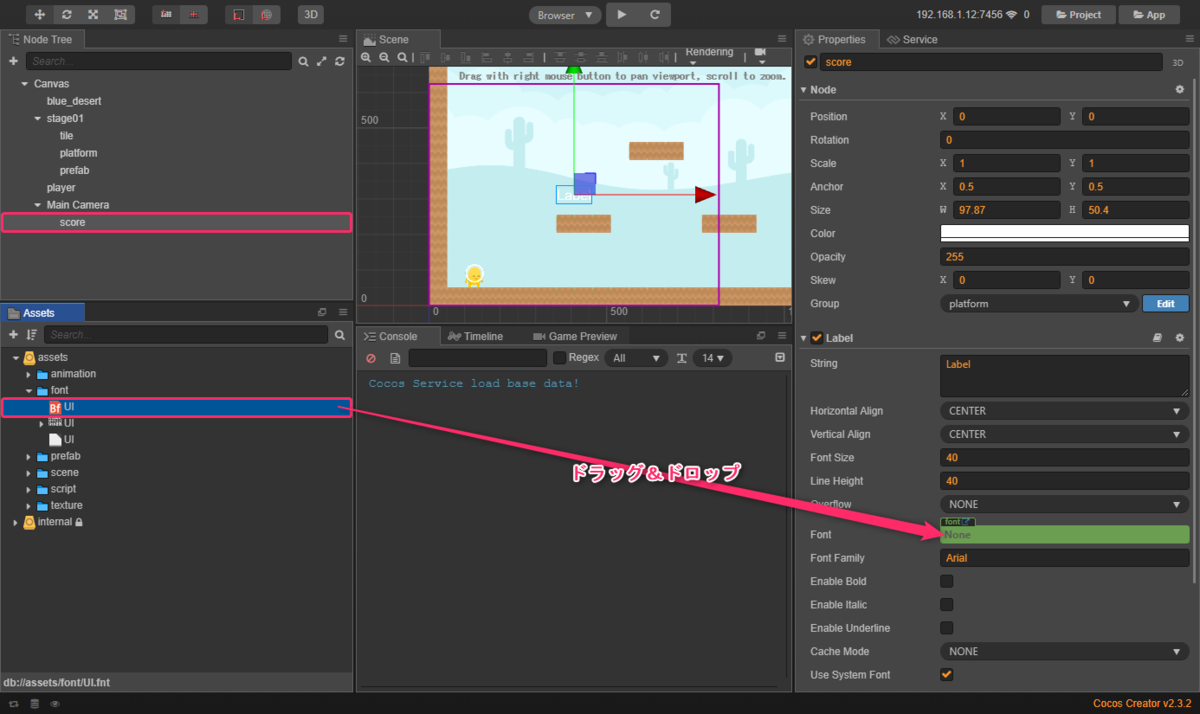Click the Refresh preview button next to Play
This screenshot has width=1200, height=714.
click(655, 15)
